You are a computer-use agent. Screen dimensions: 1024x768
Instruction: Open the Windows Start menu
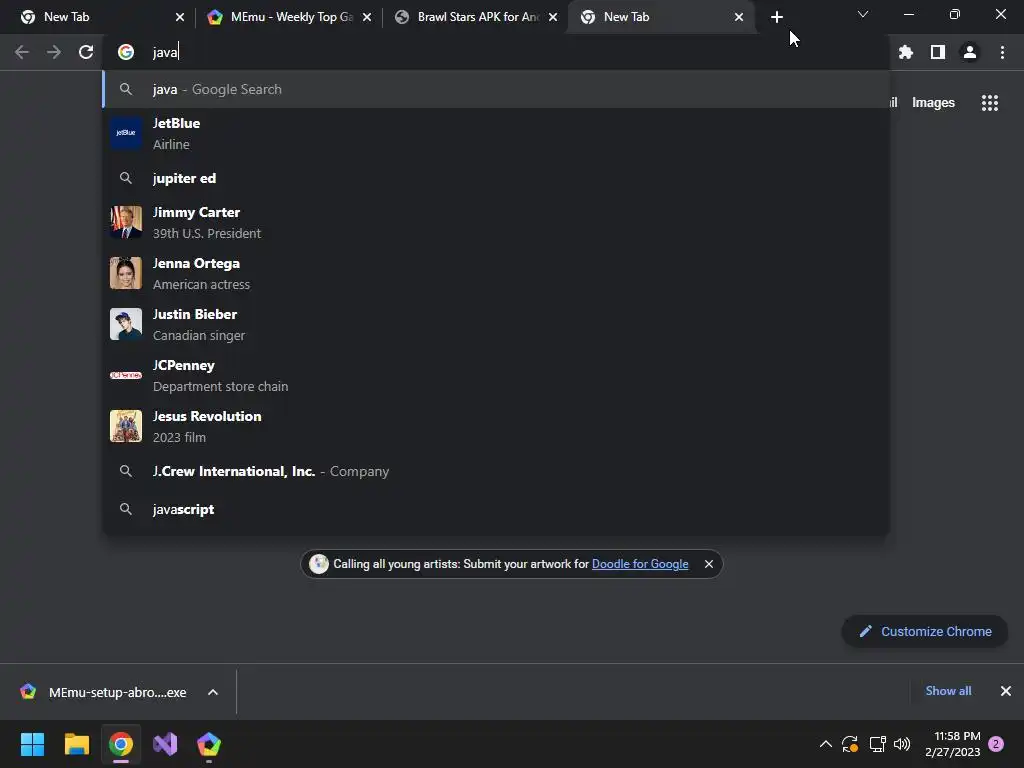33,744
